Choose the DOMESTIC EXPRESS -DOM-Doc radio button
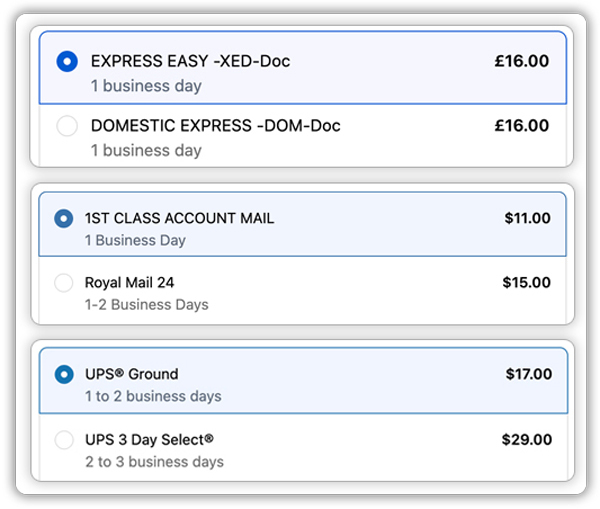This screenshot has height=509, width=600. click(66, 126)
